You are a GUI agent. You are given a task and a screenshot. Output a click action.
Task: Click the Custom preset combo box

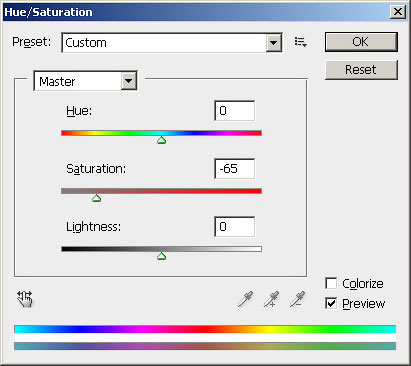coord(172,43)
